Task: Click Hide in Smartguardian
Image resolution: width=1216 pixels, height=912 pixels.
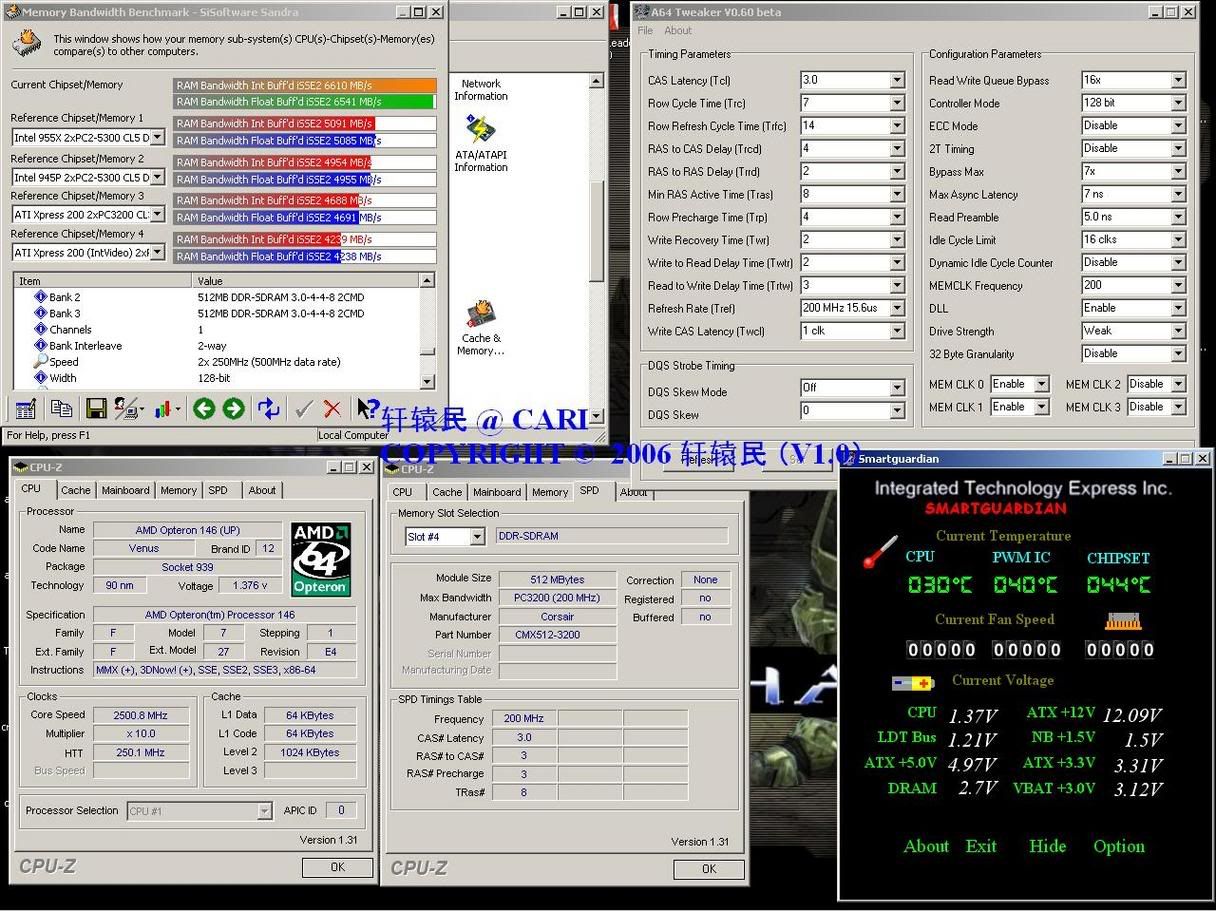Action: pyautogui.click(x=1047, y=846)
